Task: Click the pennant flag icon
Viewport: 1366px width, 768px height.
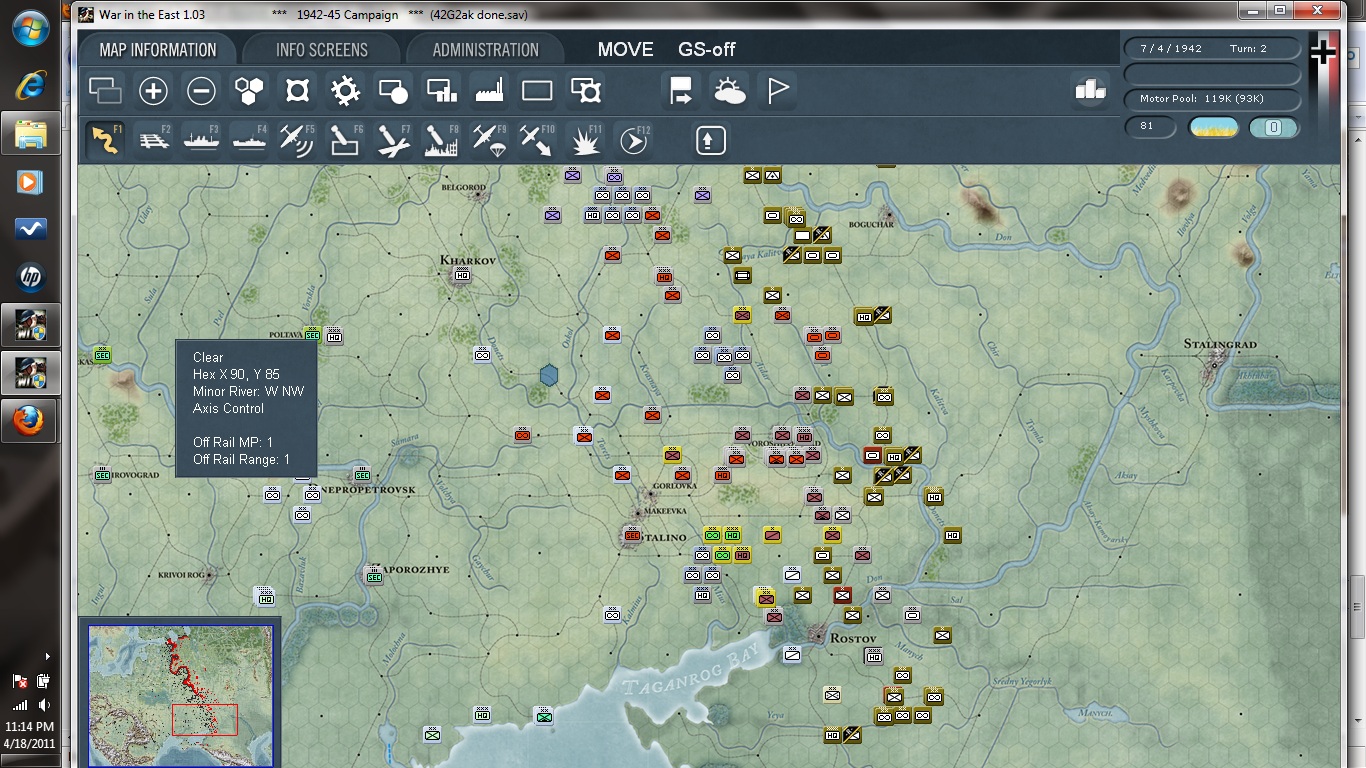Action: click(777, 92)
